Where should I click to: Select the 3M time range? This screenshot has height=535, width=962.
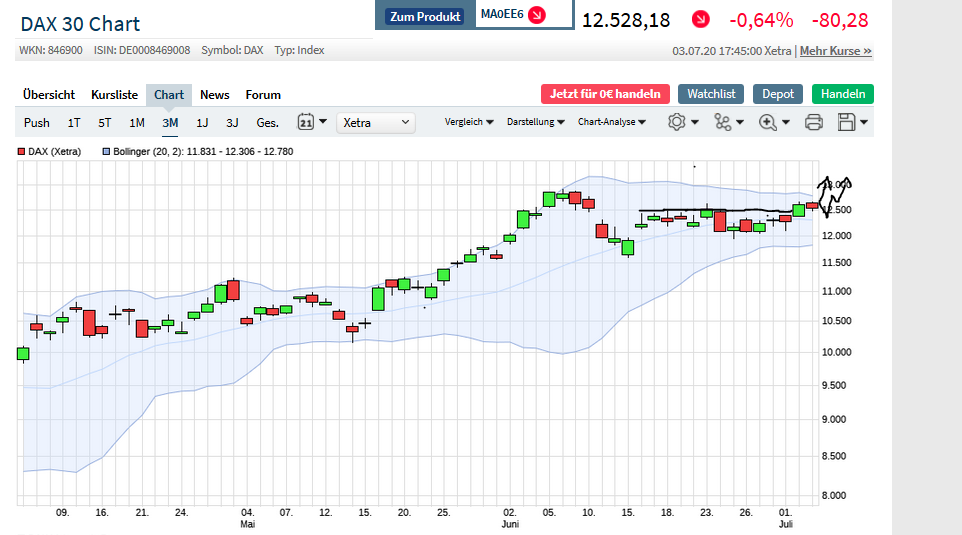(170, 123)
